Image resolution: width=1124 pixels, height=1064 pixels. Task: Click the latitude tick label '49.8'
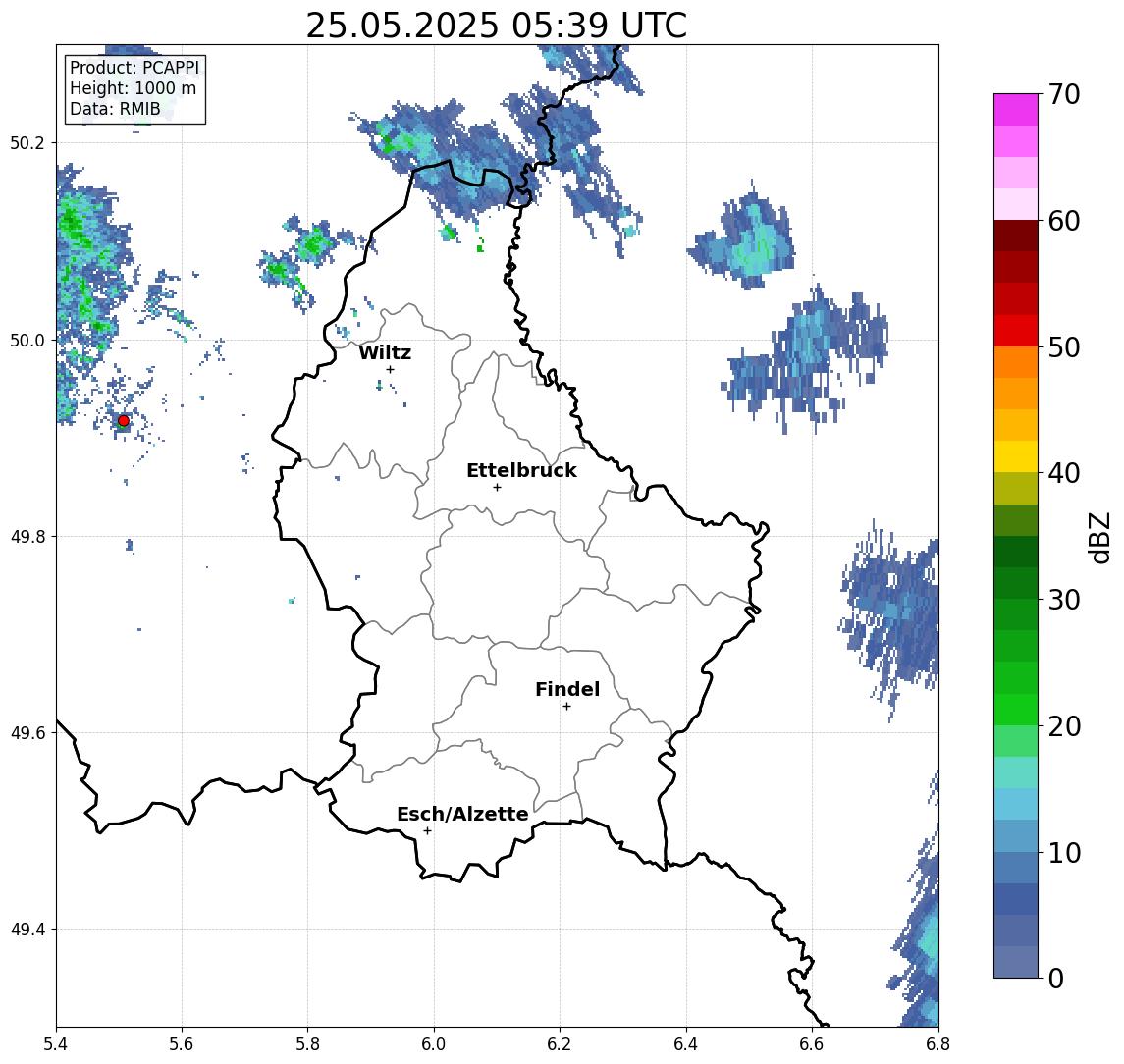click(27, 536)
